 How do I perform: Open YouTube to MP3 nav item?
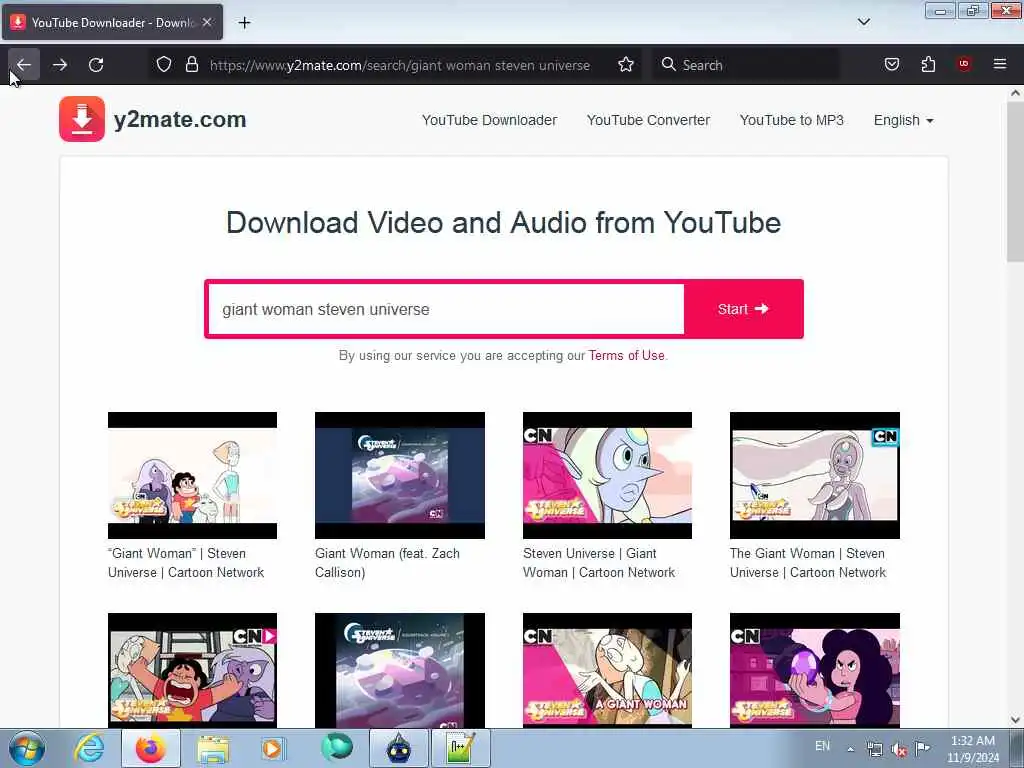tap(792, 120)
